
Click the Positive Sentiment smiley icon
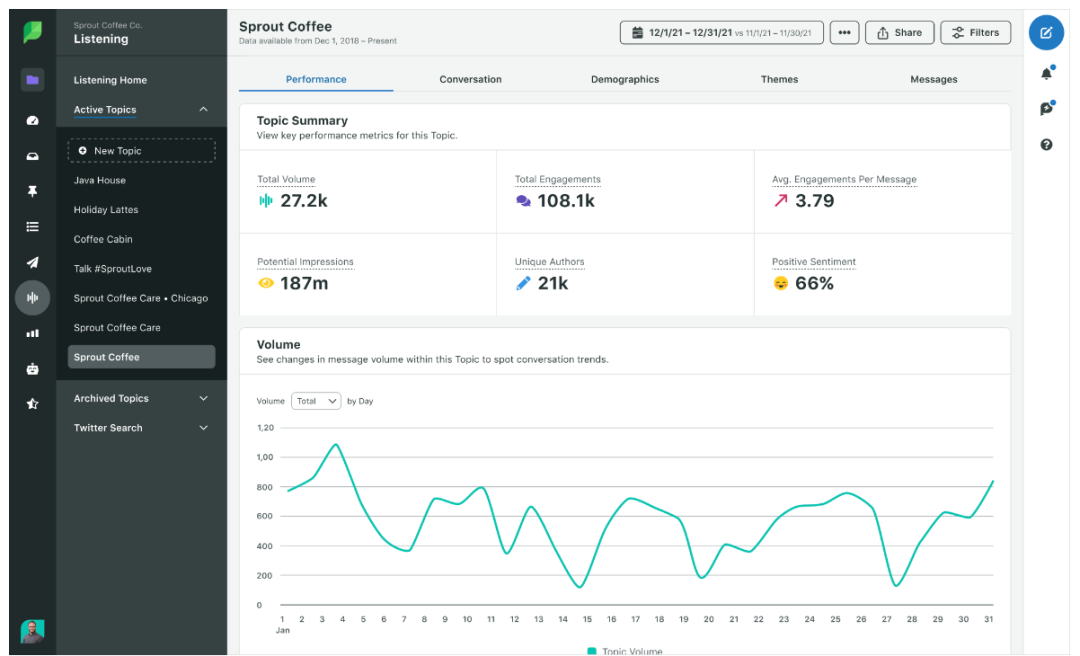(780, 283)
